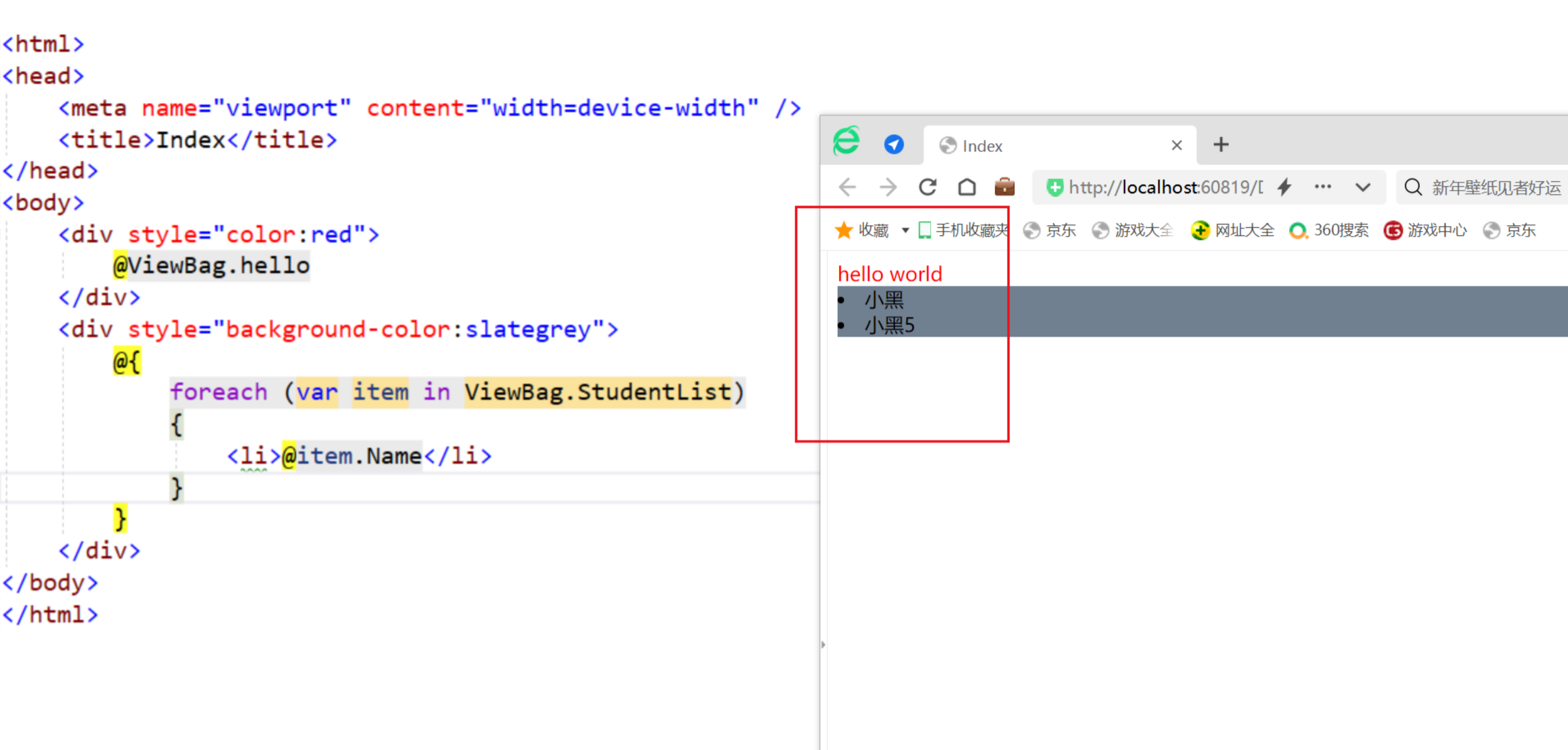Open the briefcase toolbox icon
Screen dimensions: 1568x750
tap(1005, 187)
